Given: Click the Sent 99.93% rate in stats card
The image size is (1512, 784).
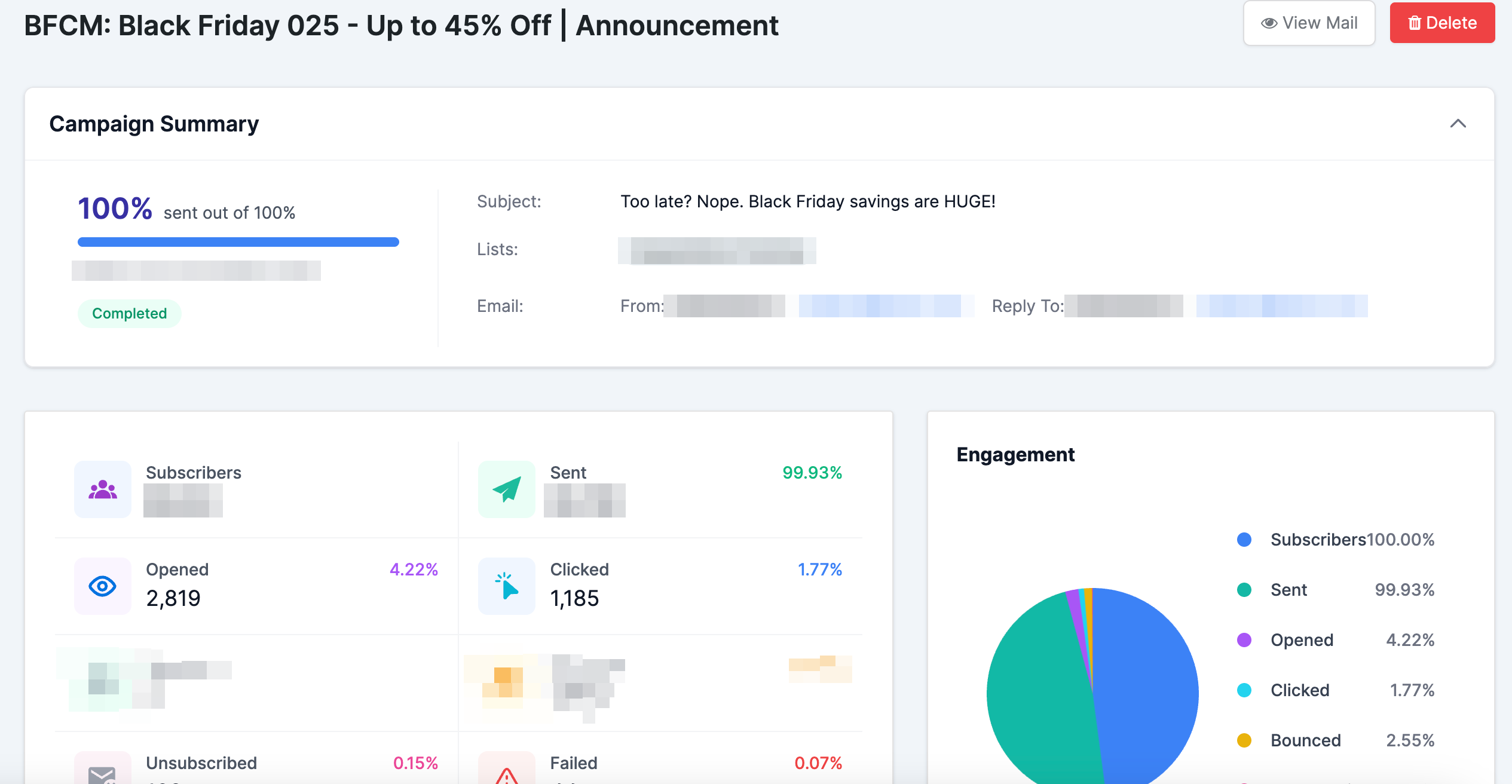Looking at the screenshot, I should click(812, 473).
